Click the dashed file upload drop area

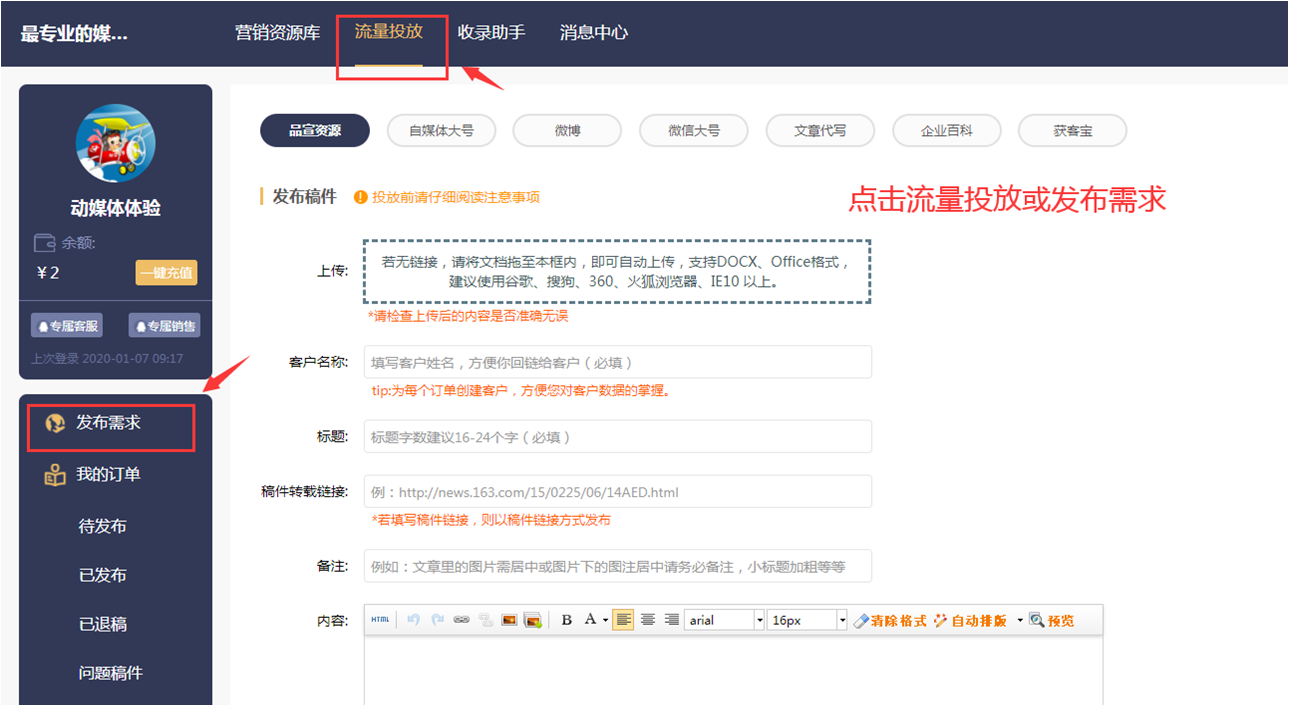(617, 271)
